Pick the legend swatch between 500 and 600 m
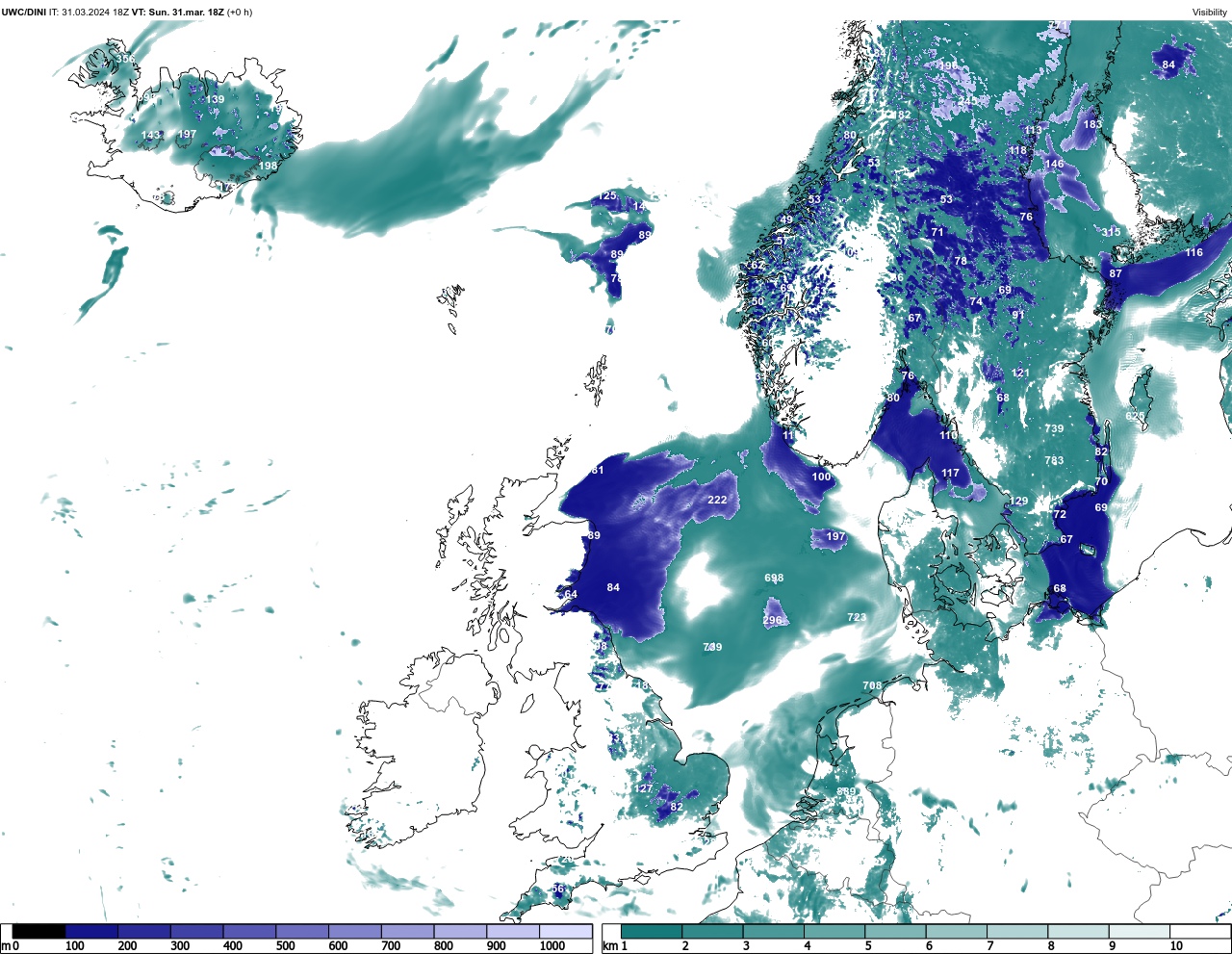Image resolution: width=1232 pixels, height=954 pixels. tap(302, 931)
